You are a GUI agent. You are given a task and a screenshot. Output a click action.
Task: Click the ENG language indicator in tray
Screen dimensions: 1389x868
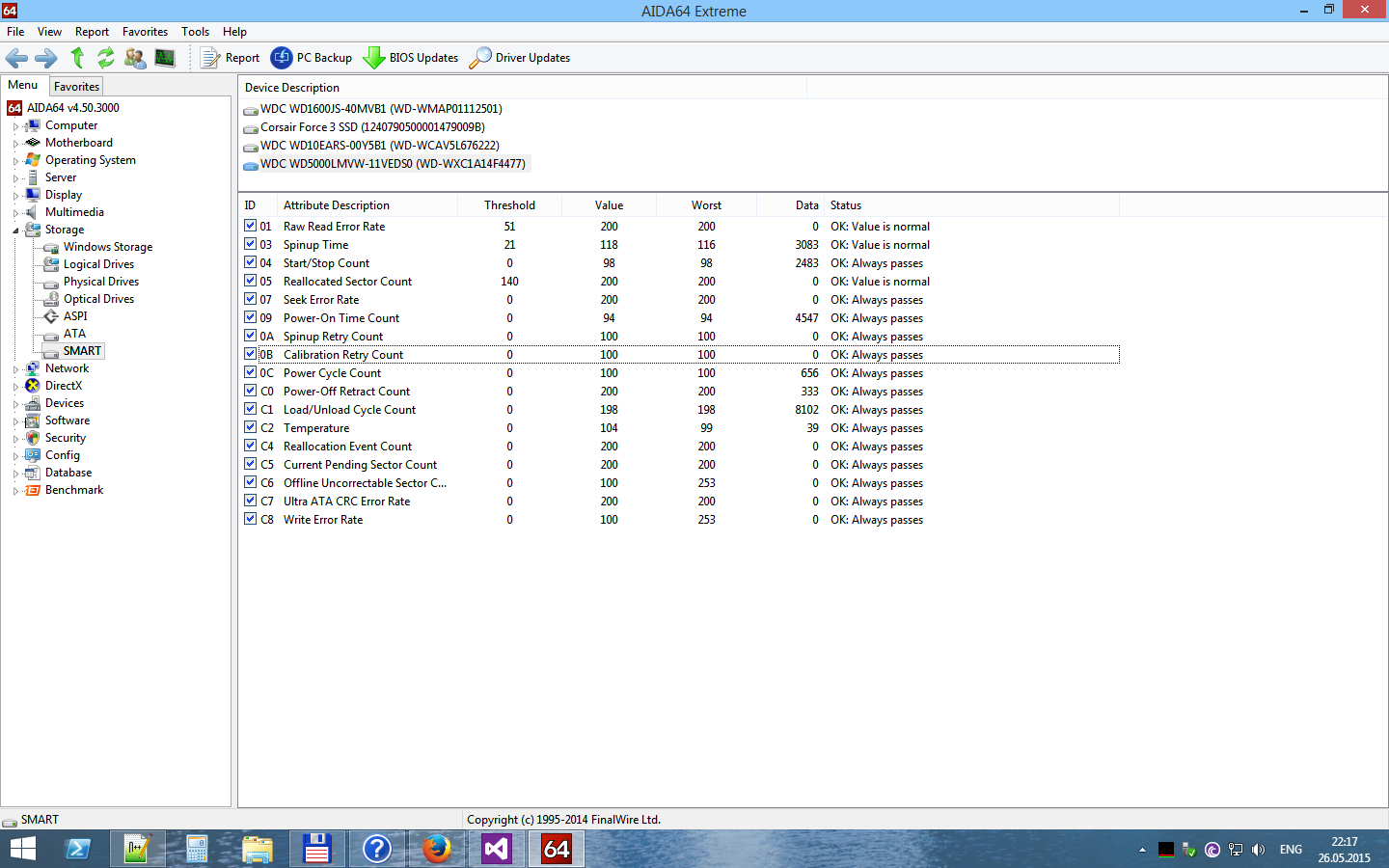[1291, 850]
